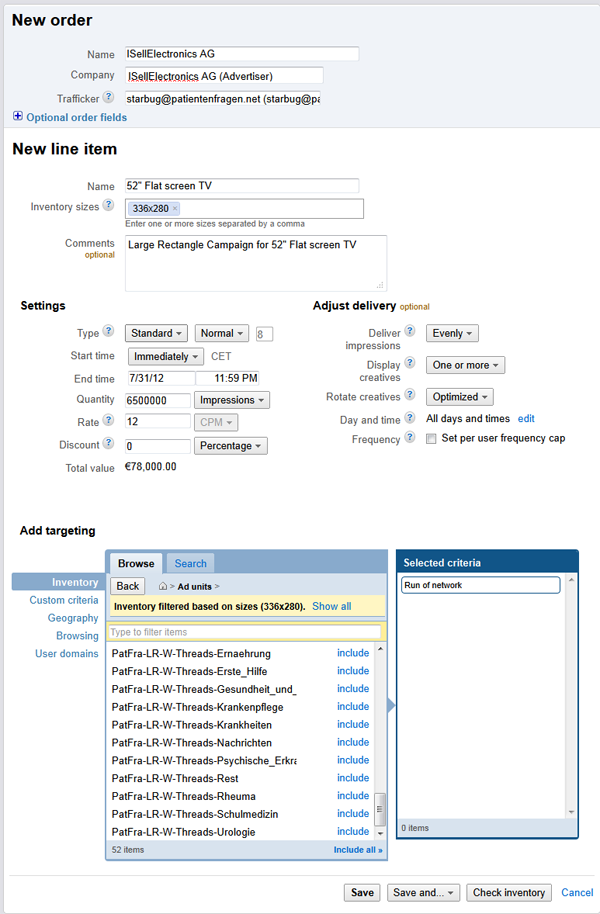Open PatFra-LR-W-Threads-Nachrichten ad unit

pos(192,743)
